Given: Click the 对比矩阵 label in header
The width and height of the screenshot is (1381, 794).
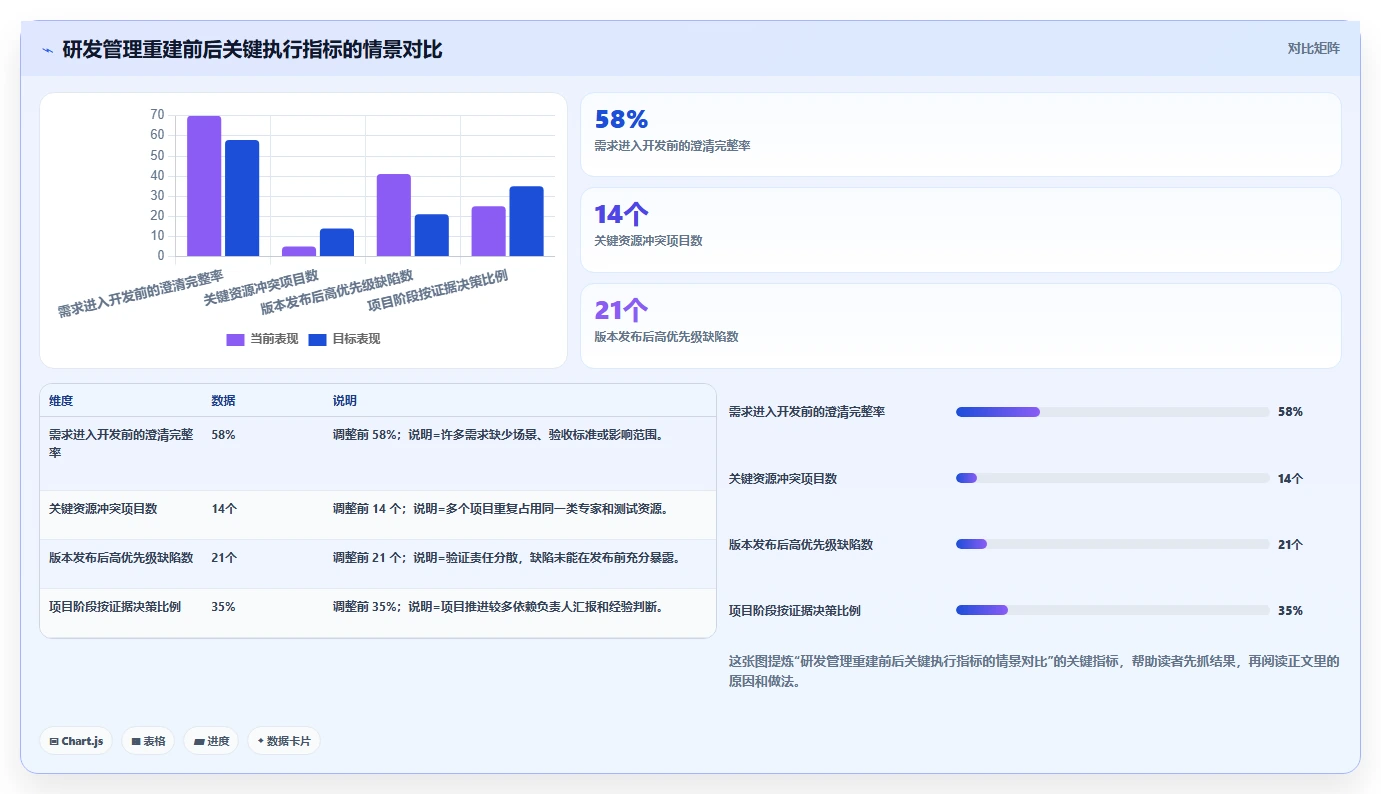Looking at the screenshot, I should point(1313,48).
